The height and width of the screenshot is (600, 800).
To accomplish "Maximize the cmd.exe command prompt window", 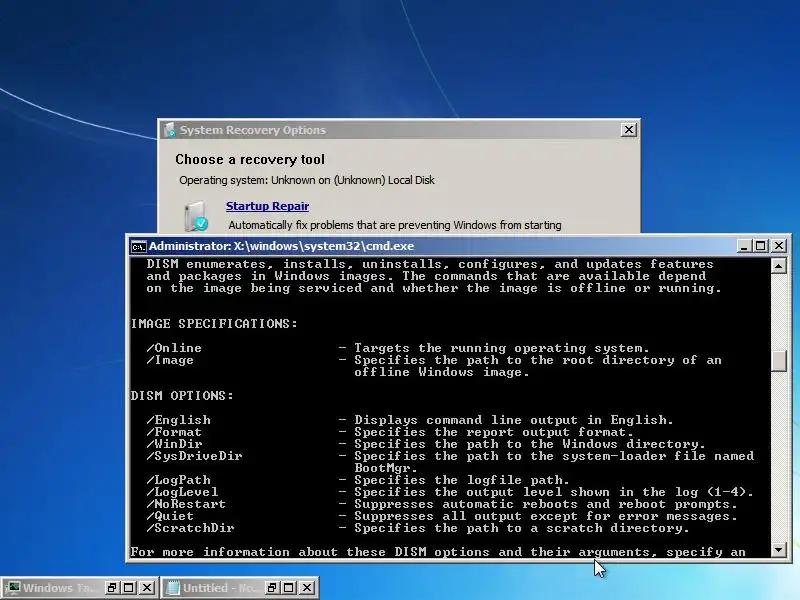I will click(x=761, y=246).
